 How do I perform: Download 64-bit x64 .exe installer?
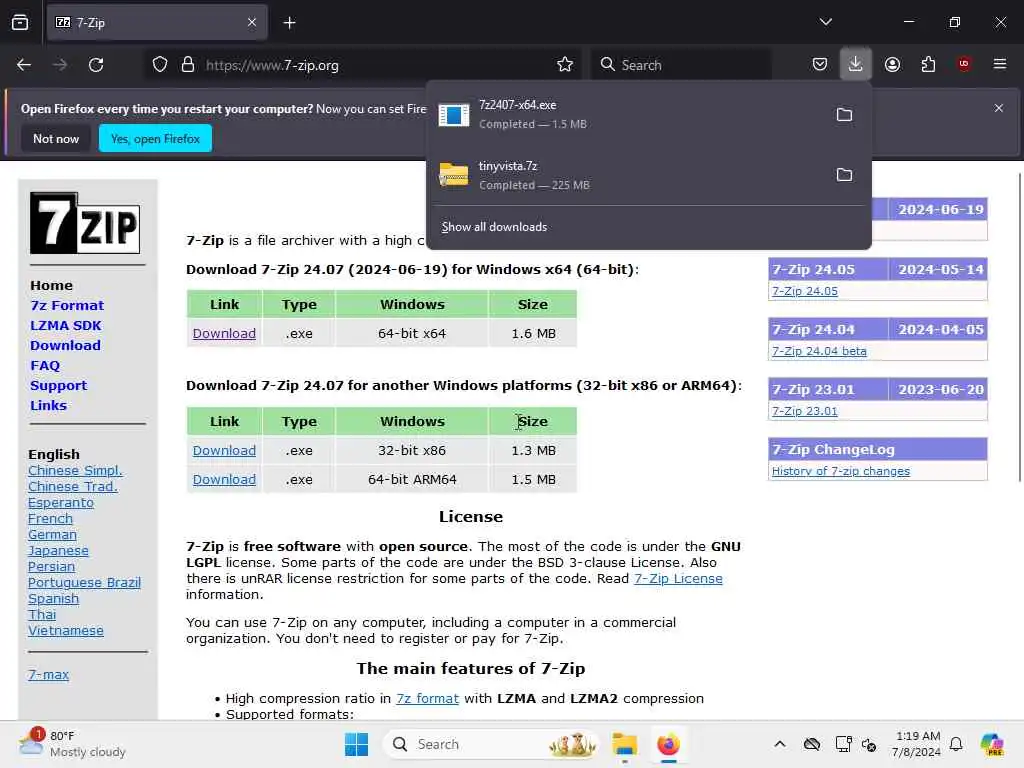(x=224, y=334)
